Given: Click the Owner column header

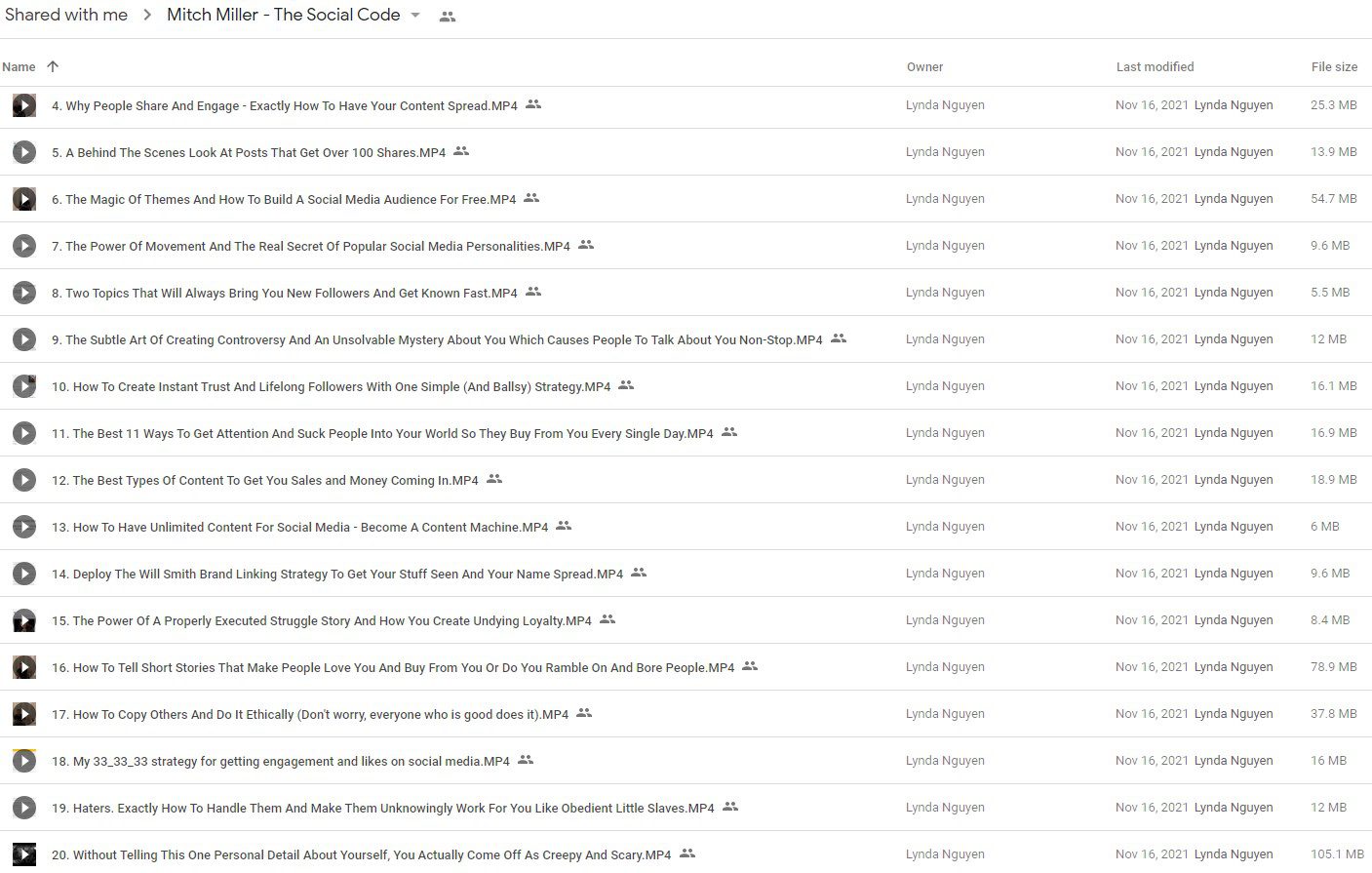Looking at the screenshot, I should [924, 66].
